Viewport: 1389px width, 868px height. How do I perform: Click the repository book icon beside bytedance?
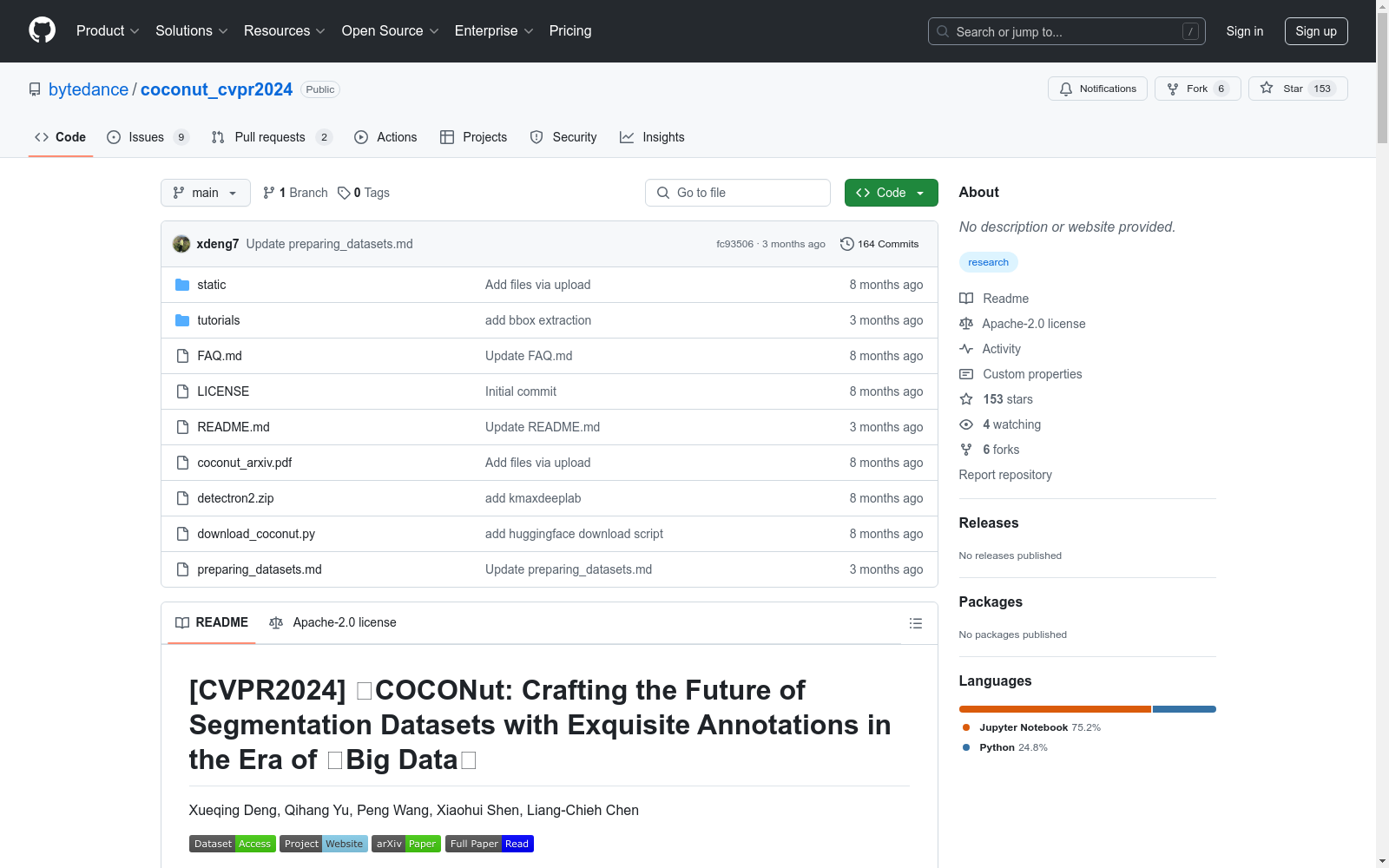coord(35,89)
